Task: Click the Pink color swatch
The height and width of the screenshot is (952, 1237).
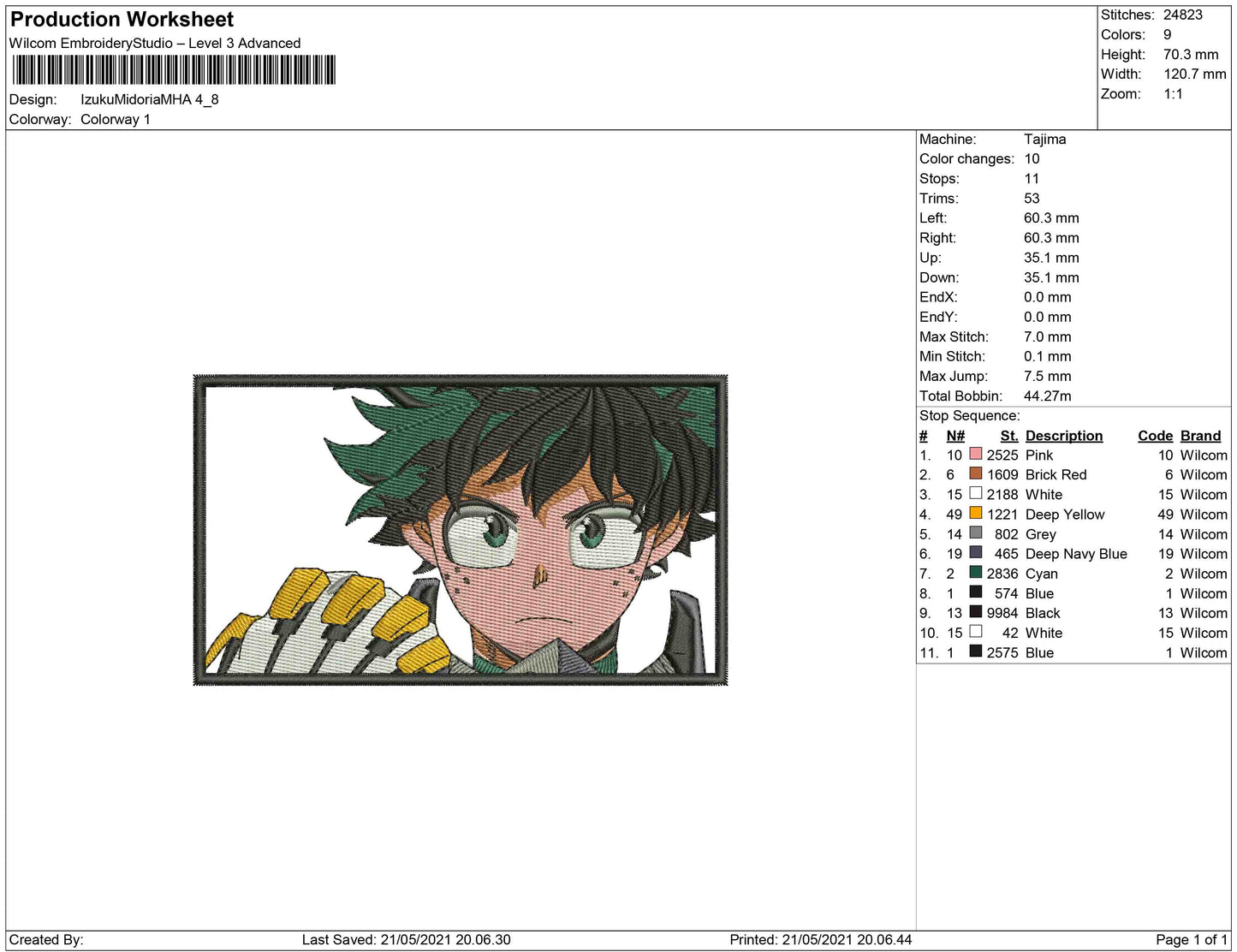Action: (x=976, y=454)
